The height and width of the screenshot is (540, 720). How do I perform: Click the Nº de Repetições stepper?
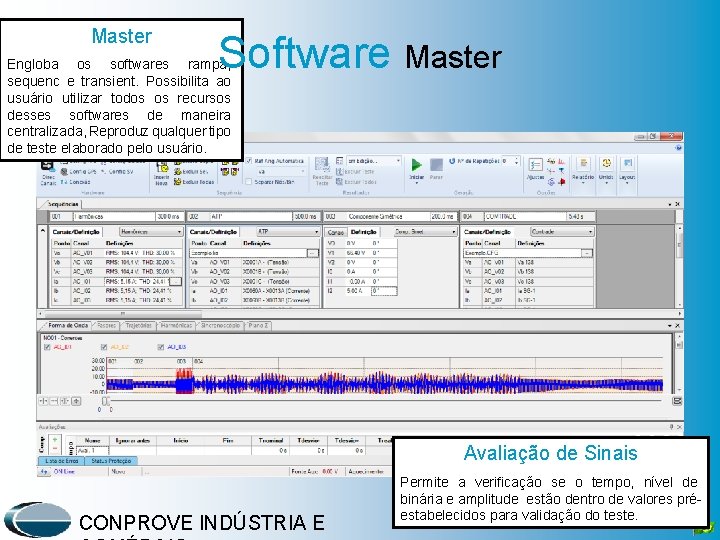tap(516, 161)
